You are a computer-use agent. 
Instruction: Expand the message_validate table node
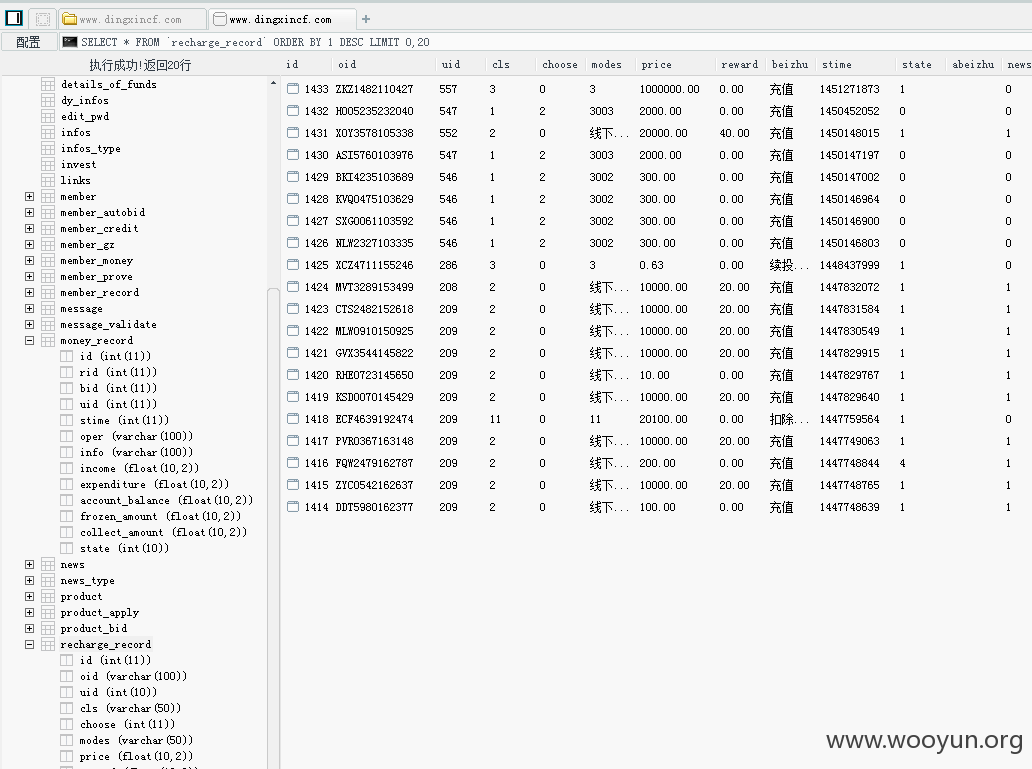pos(30,324)
